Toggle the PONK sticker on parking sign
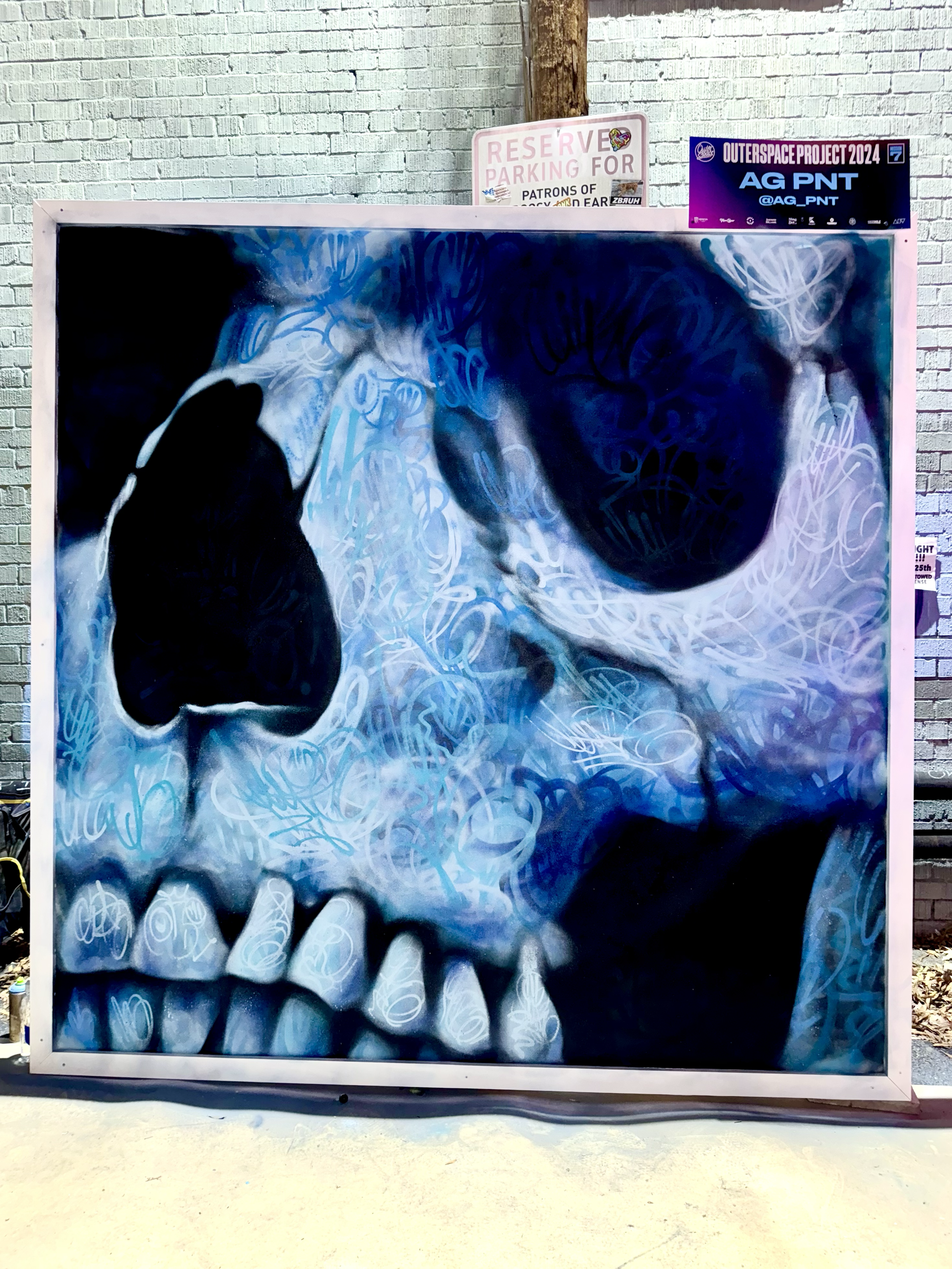 561,203
